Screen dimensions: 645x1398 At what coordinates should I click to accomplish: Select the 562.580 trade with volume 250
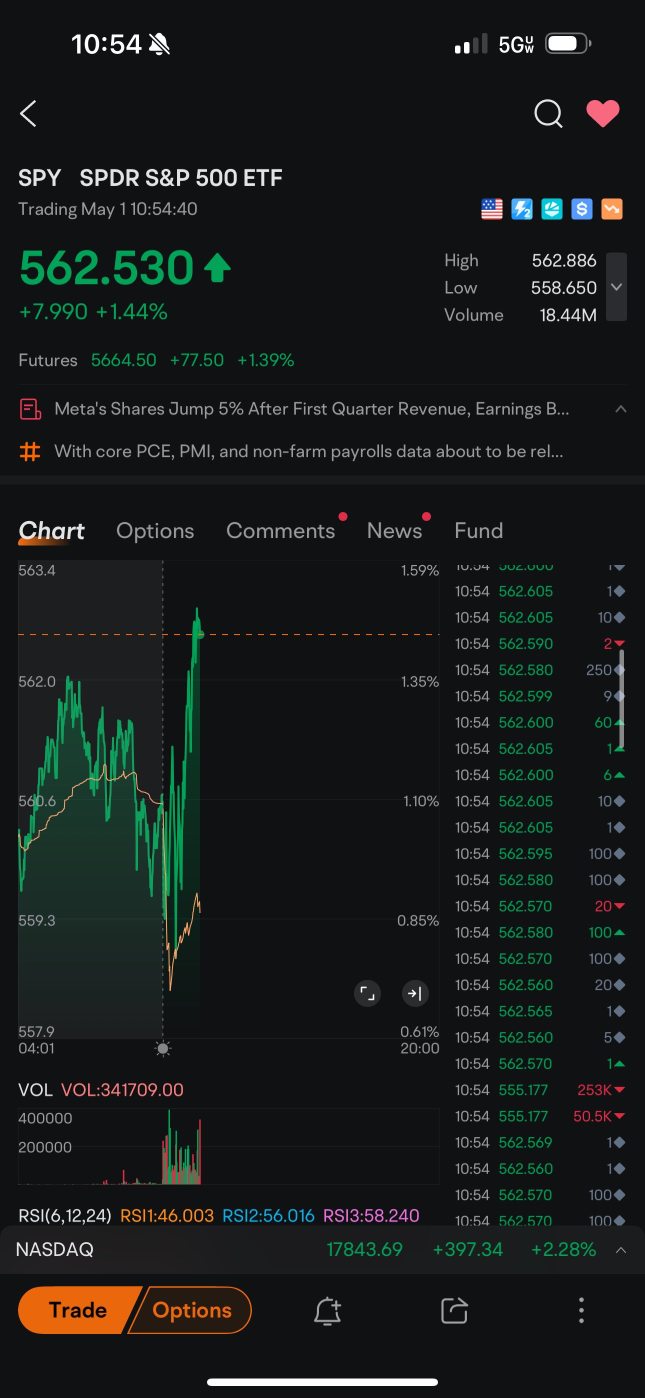click(x=540, y=670)
